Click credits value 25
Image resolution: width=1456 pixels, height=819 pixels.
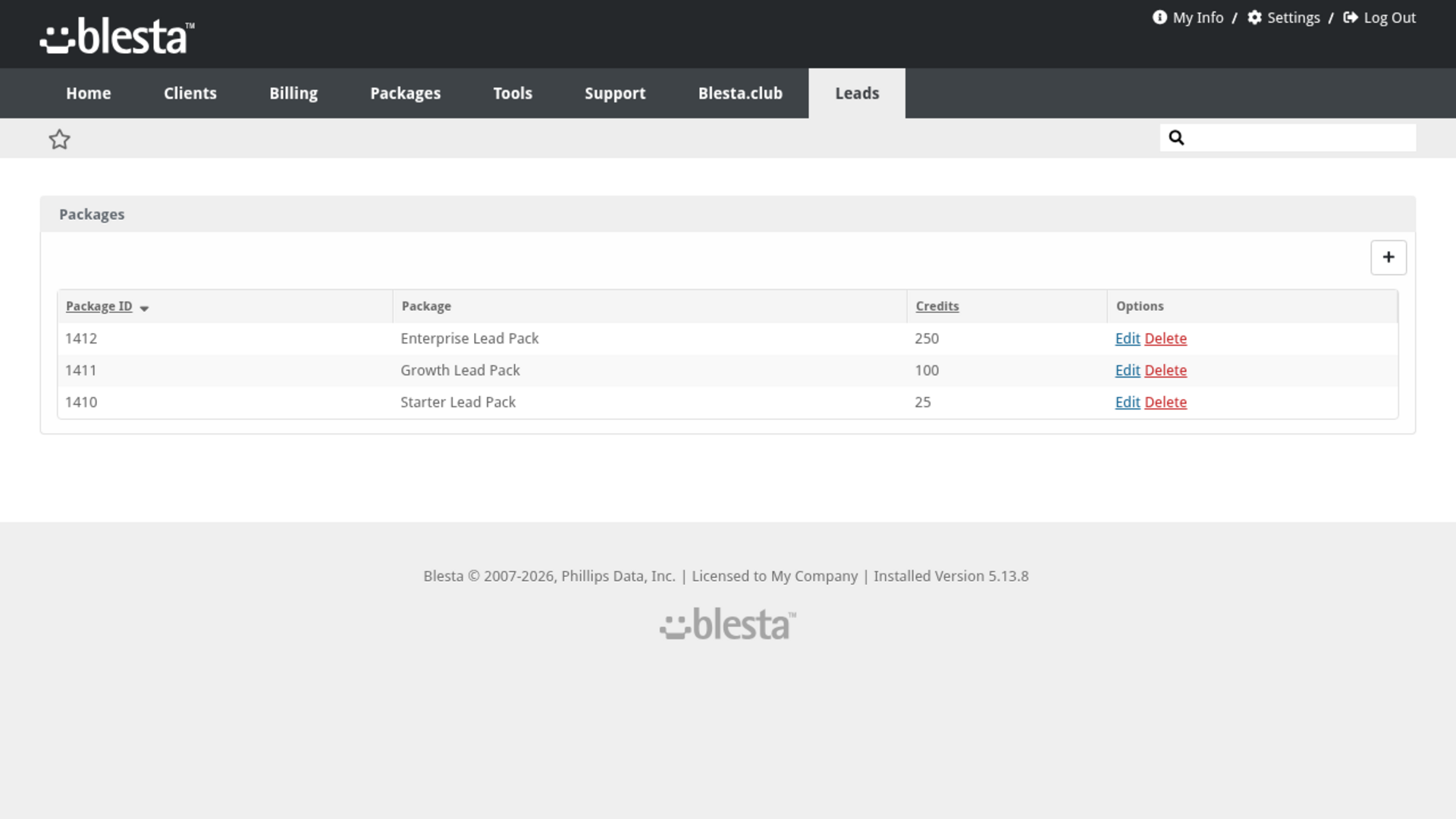tap(923, 402)
